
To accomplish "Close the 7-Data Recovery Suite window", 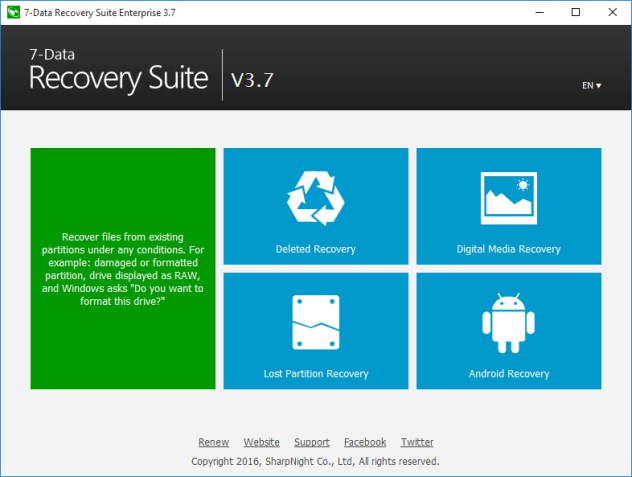I will pos(613,12).
